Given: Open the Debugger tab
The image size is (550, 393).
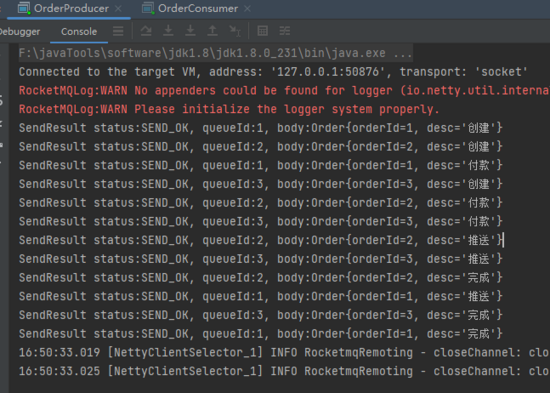Looking at the screenshot, I should point(20,32).
